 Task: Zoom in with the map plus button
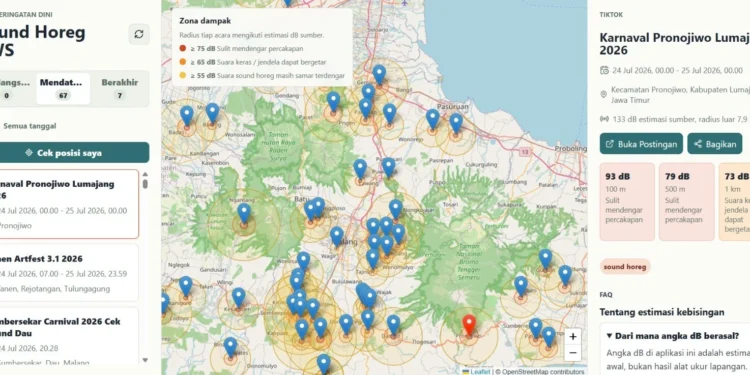click(573, 337)
